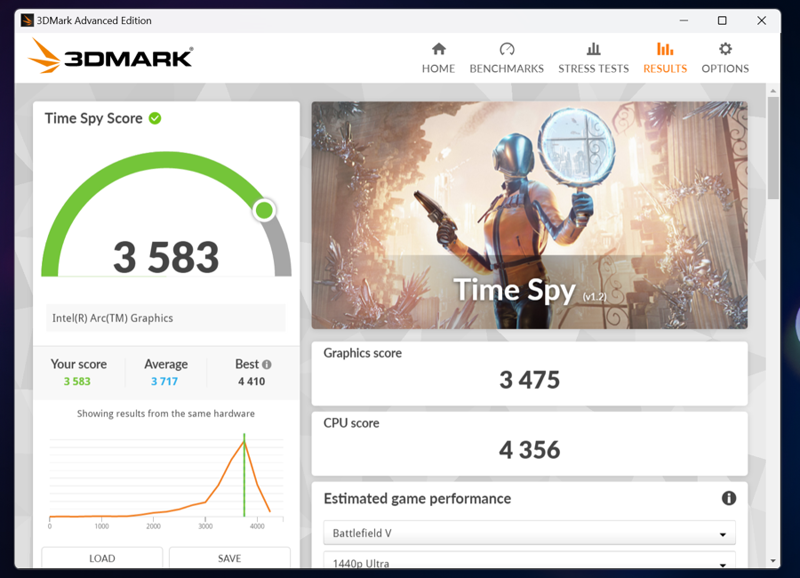Click the SAVE button
Screen dimensions: 800x578
pyautogui.click(x=230, y=558)
